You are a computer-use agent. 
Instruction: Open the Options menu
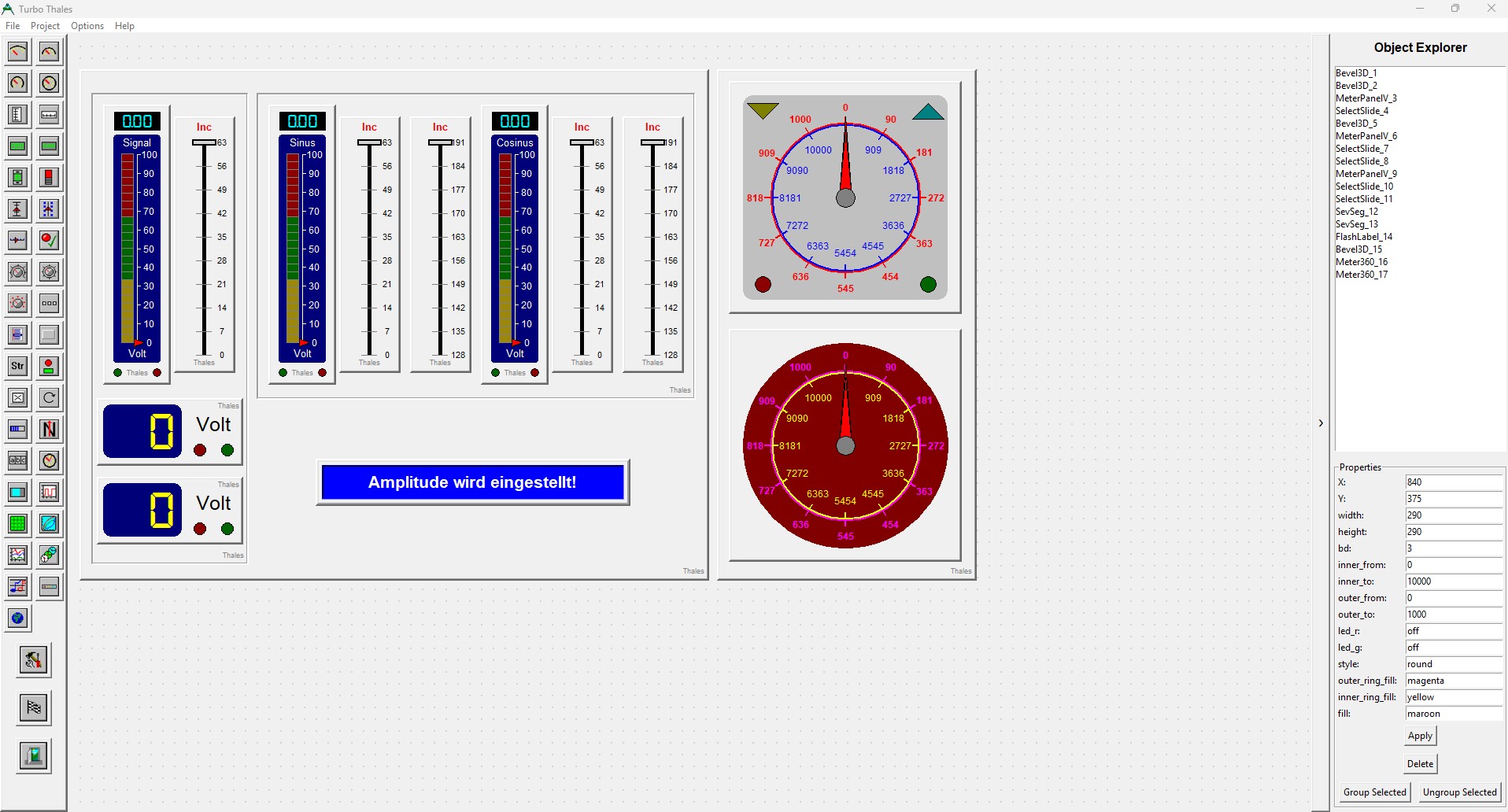tap(87, 26)
